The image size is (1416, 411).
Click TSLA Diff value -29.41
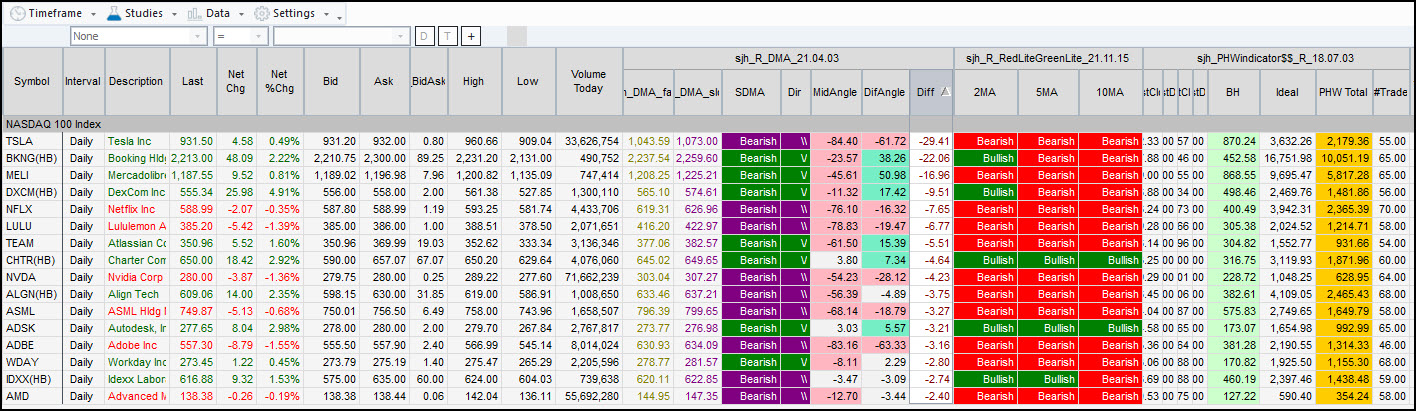[x=931, y=141]
